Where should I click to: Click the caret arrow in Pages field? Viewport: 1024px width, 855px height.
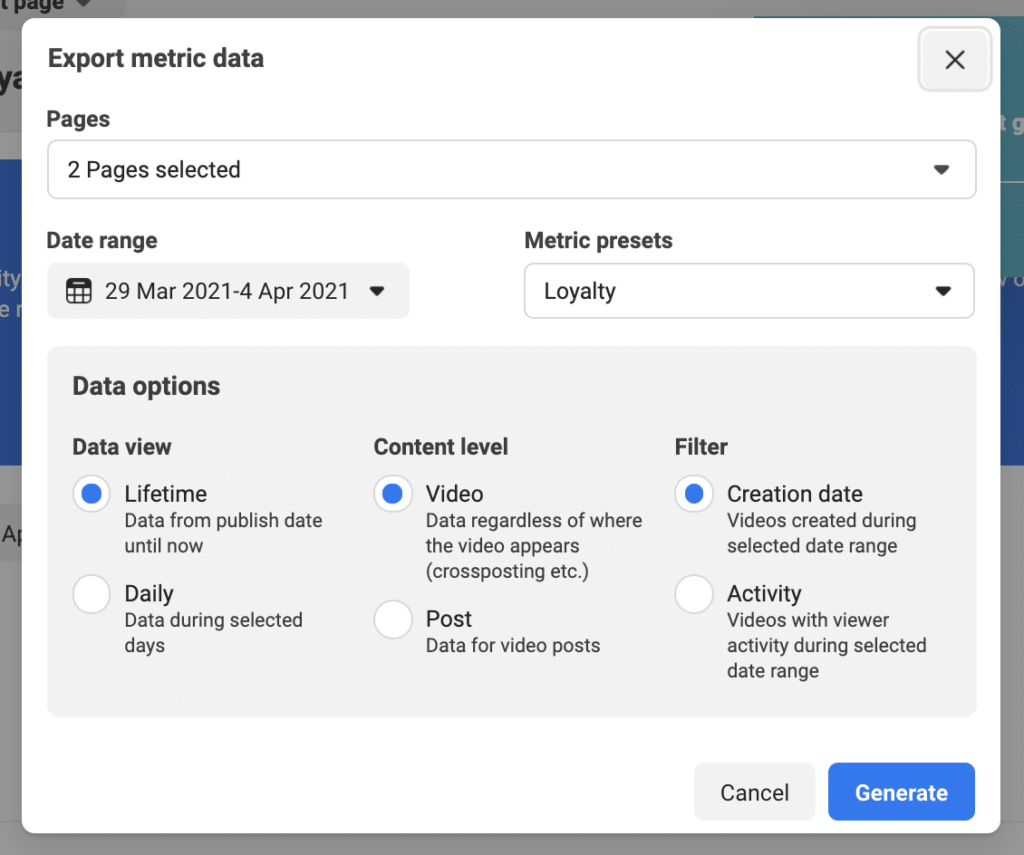pyautogui.click(x=941, y=170)
